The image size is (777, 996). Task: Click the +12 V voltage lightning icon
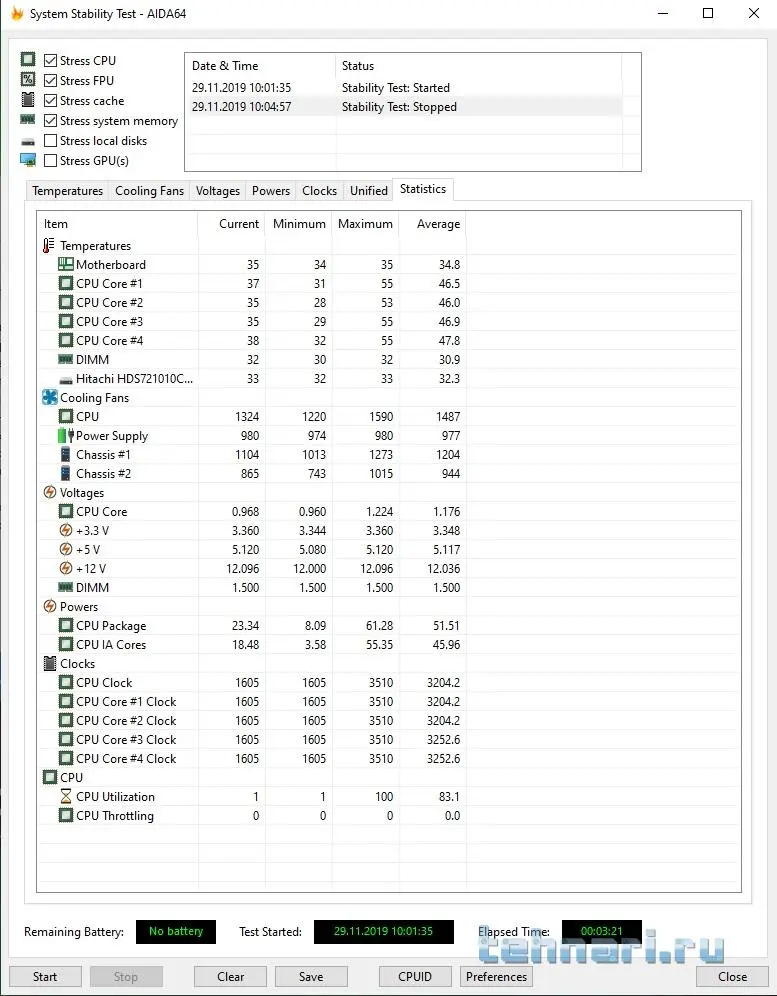point(65,569)
